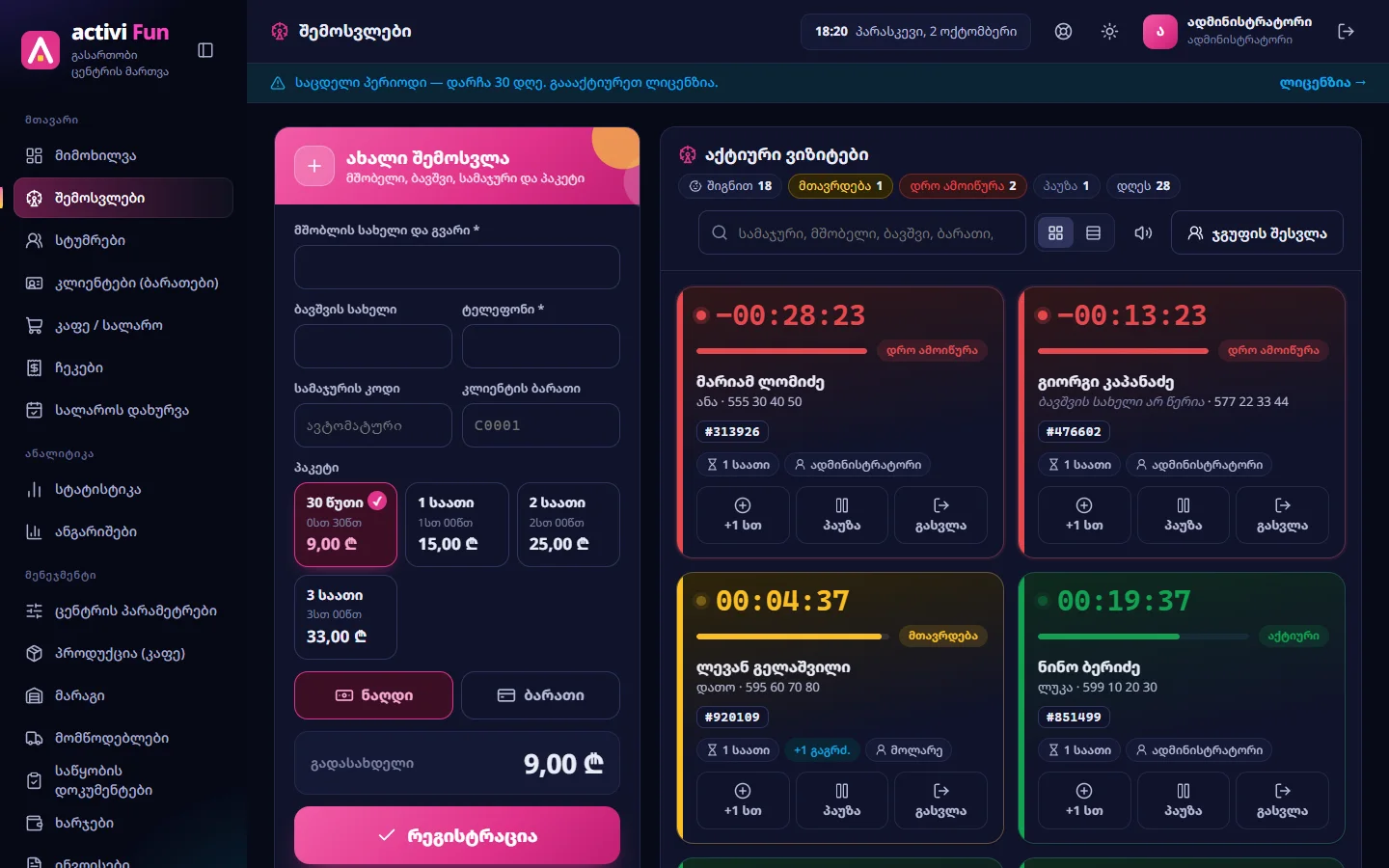Filter visits by დრო ამოიწურა 2 chip

click(x=963, y=186)
